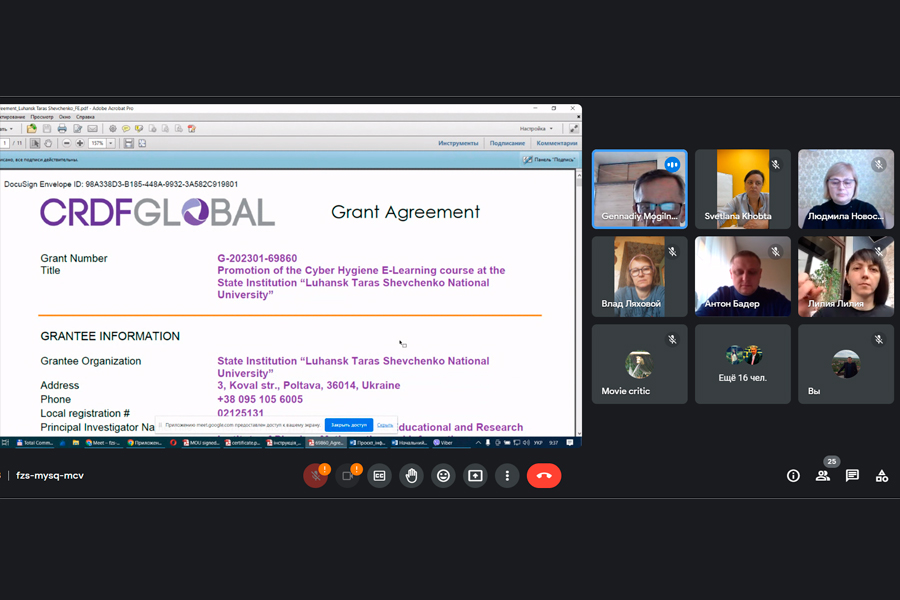Select Людмила Новос... video tile

[846, 189]
